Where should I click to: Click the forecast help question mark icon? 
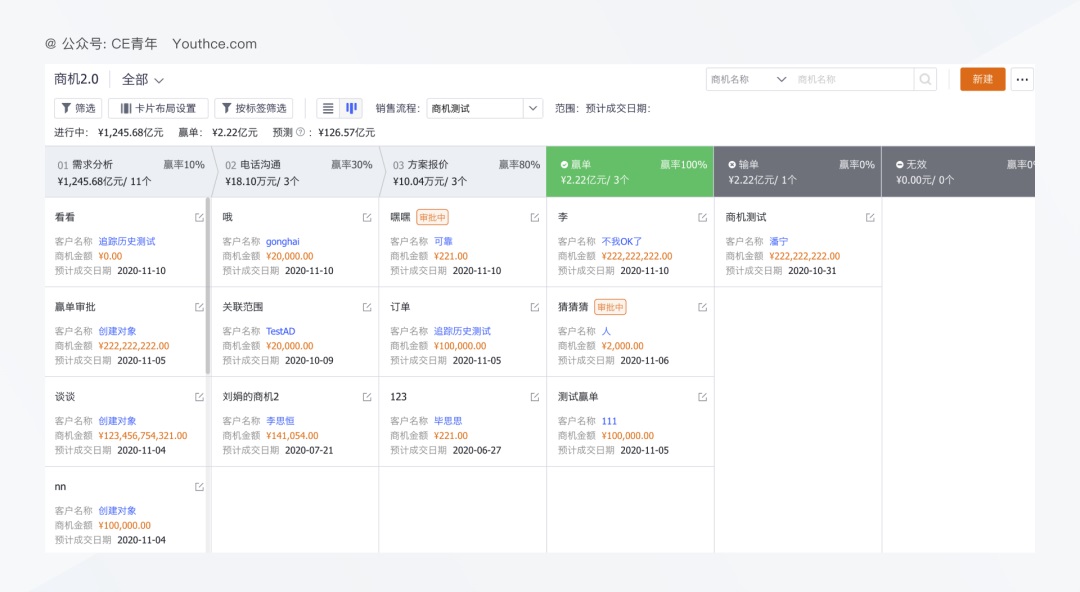click(x=300, y=132)
